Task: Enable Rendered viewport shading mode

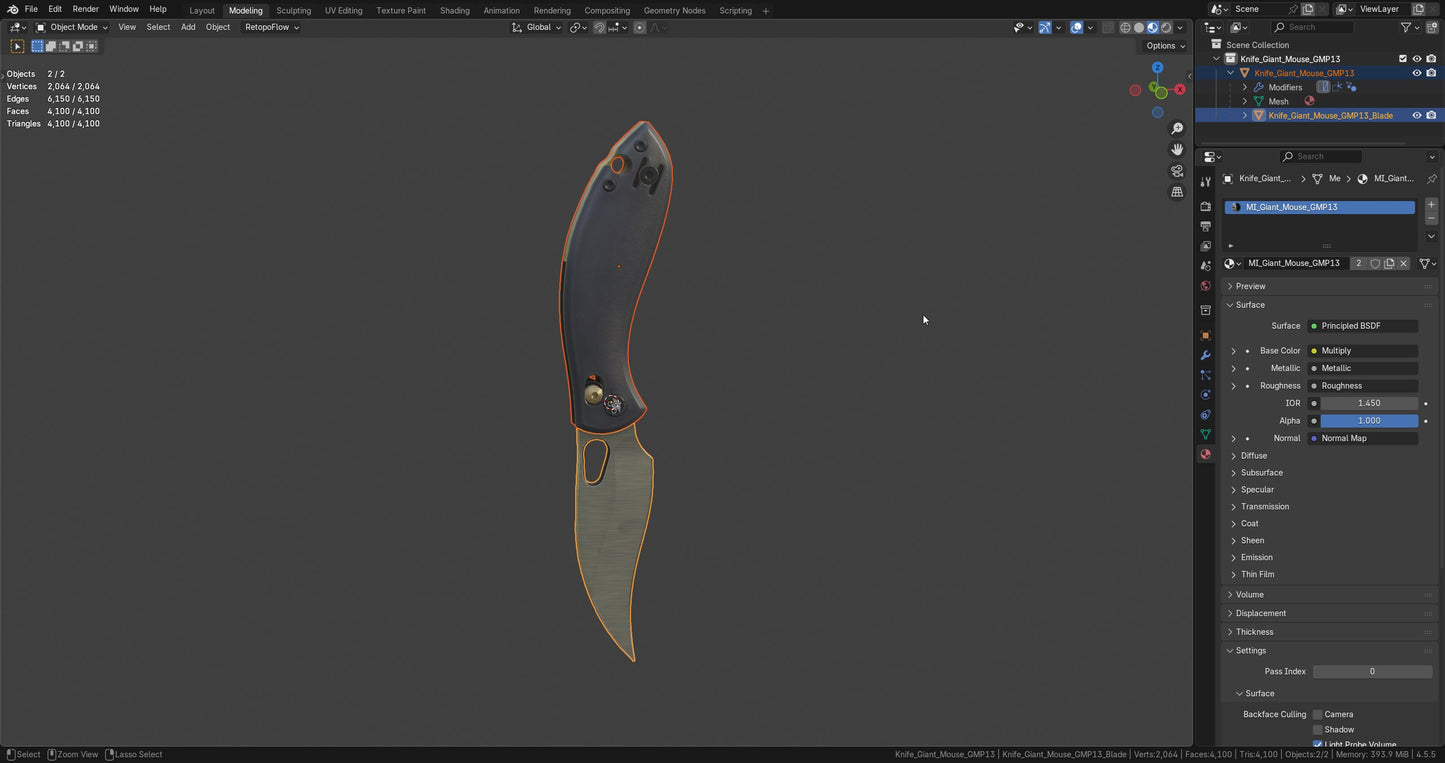Action: point(1166,27)
